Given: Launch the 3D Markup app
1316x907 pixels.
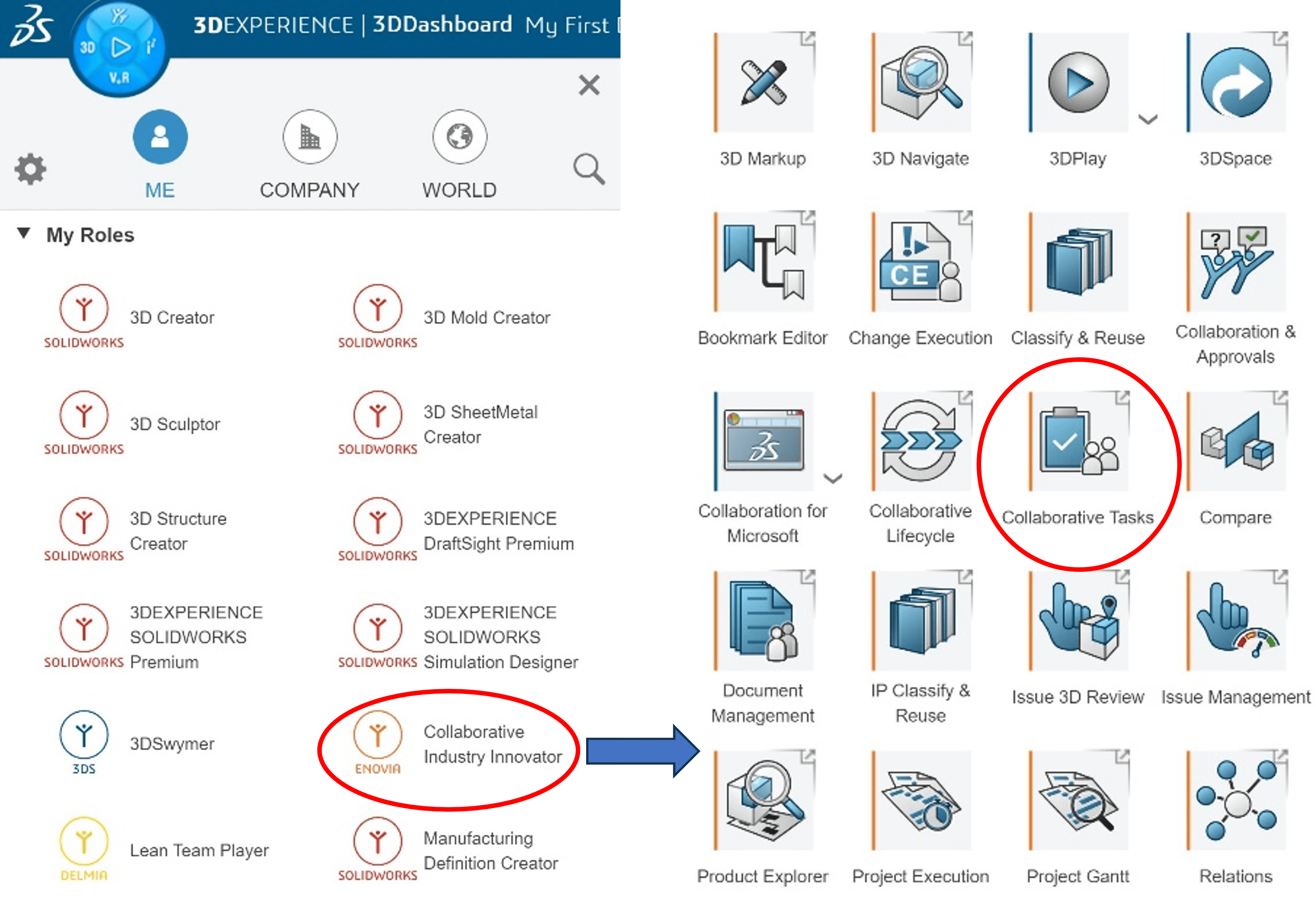Looking at the screenshot, I should 763,82.
